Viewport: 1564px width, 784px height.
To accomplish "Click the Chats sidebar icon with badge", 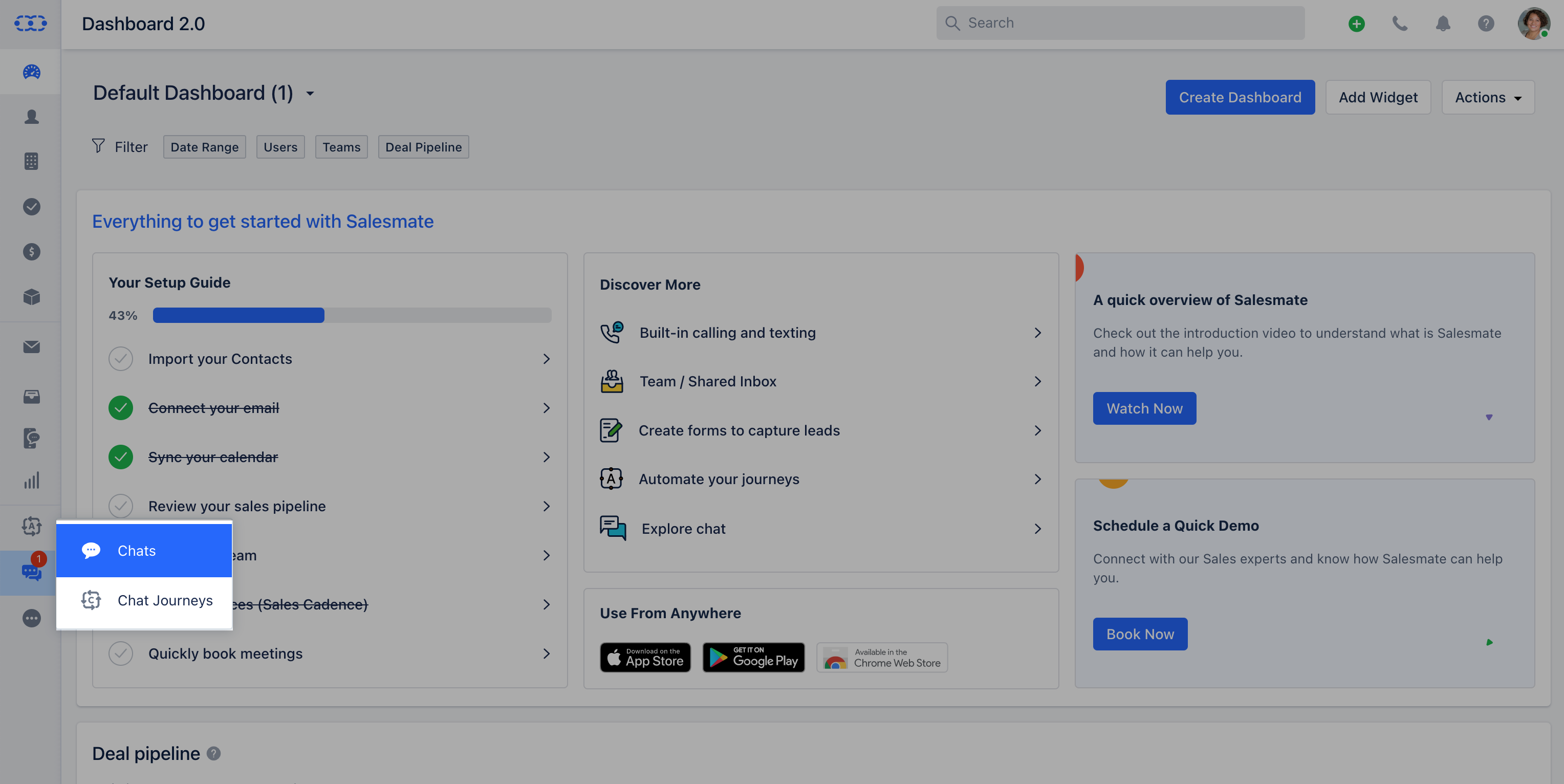I will [x=32, y=572].
